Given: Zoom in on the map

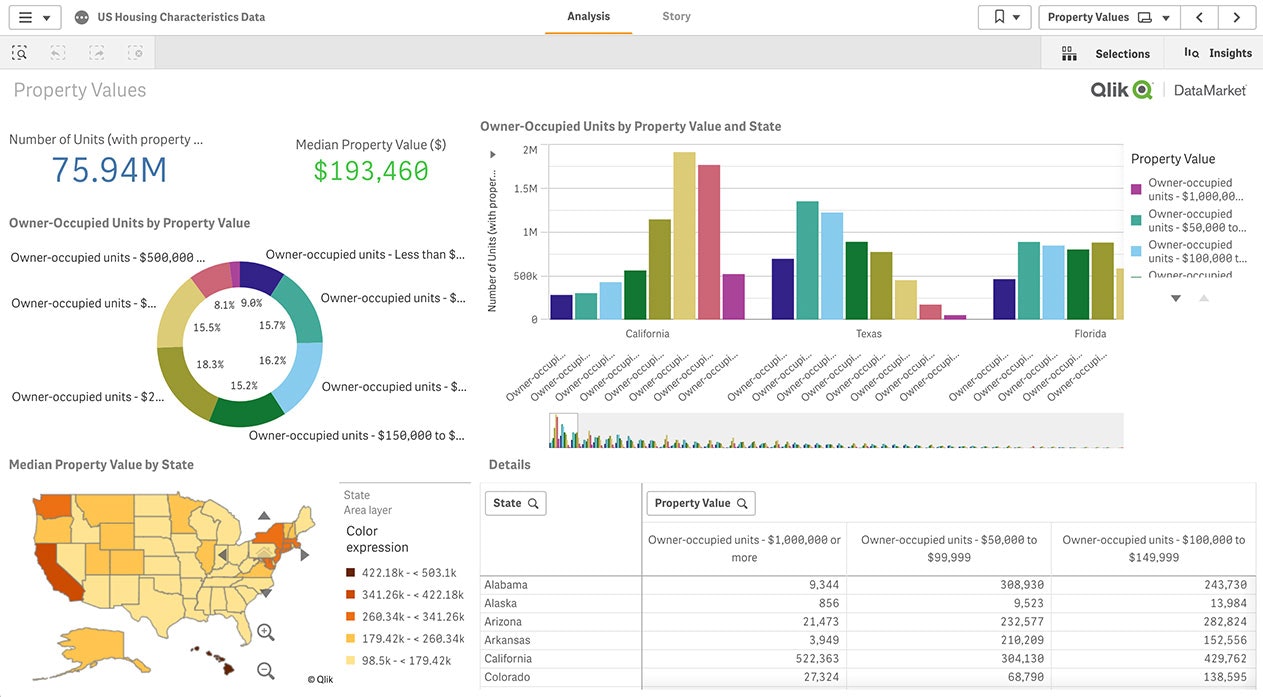Looking at the screenshot, I should pos(265,632).
